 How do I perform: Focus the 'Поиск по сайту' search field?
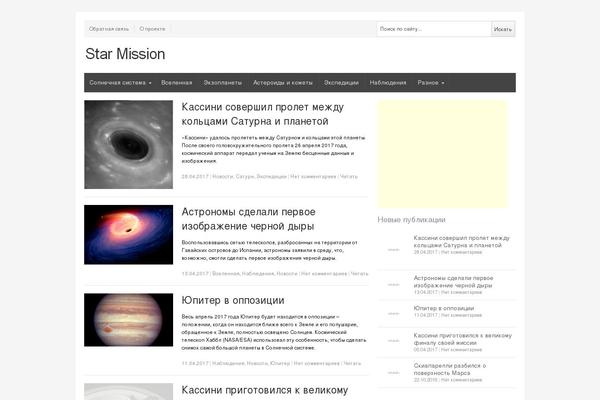[434, 29]
